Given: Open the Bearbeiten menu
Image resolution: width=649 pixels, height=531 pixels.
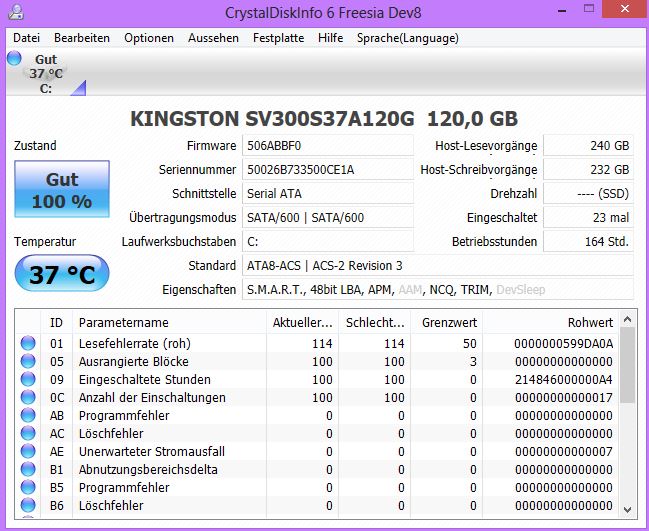Looking at the screenshot, I should coord(82,38).
